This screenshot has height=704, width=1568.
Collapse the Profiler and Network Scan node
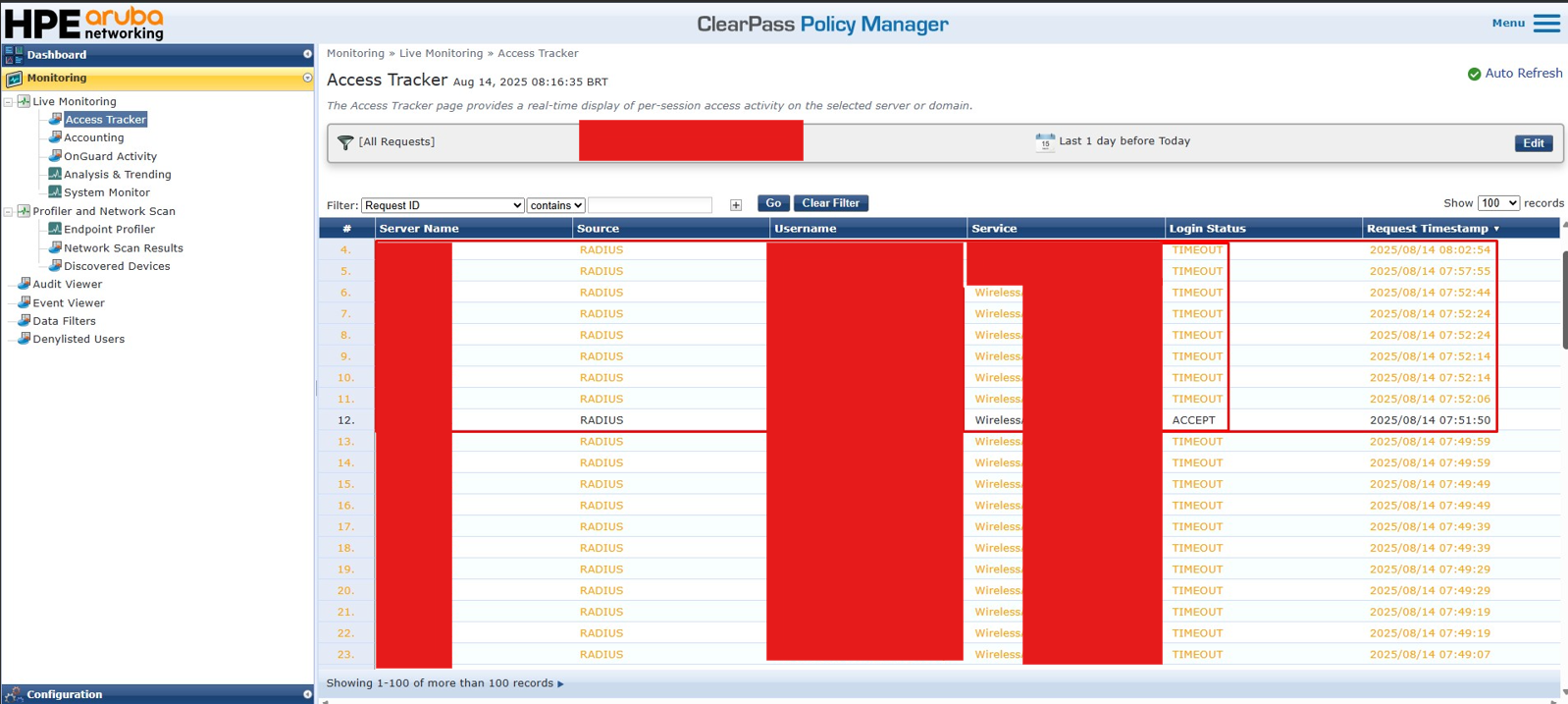[9, 211]
